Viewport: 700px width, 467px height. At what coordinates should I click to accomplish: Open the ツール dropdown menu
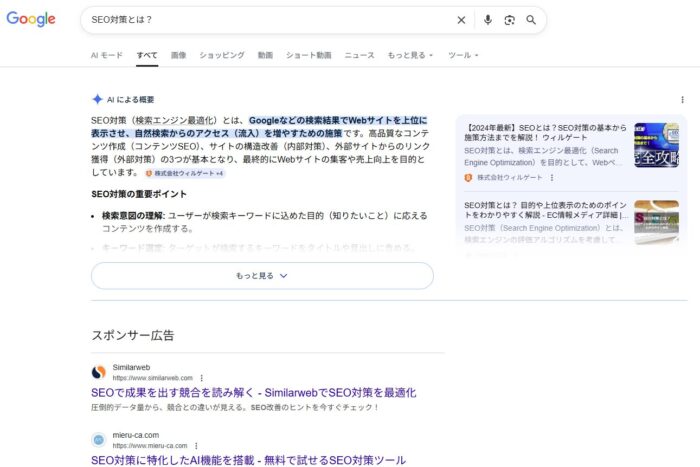tap(463, 55)
